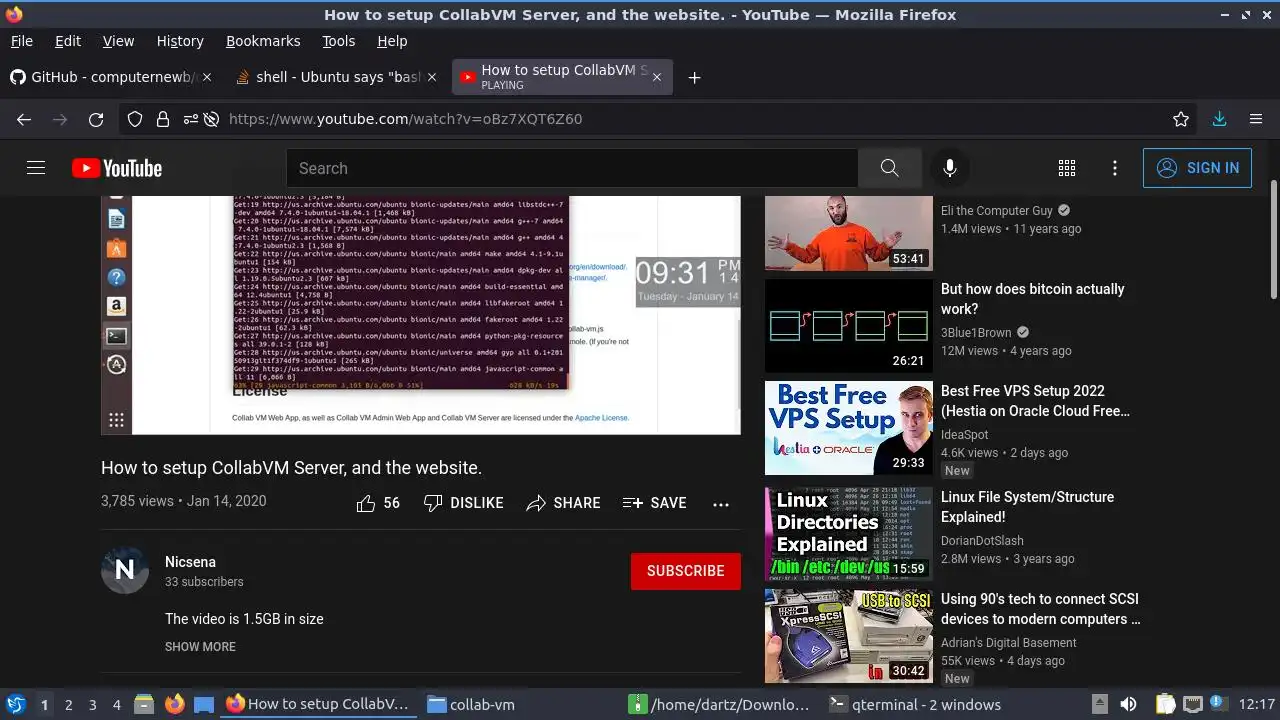Viewport: 1280px width, 720px height.
Task: Expand description with SHOW MORE
Action: [200, 647]
